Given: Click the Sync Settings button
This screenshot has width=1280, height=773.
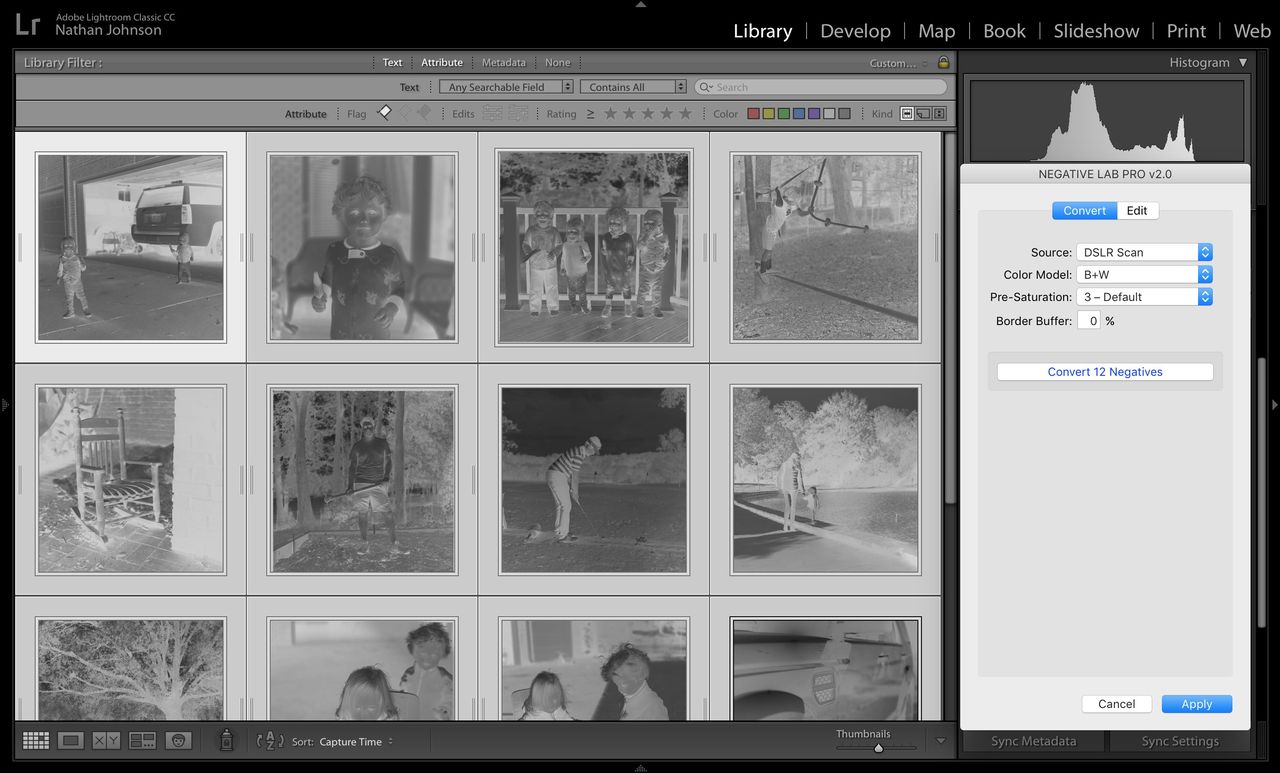Looking at the screenshot, I should [x=1179, y=741].
